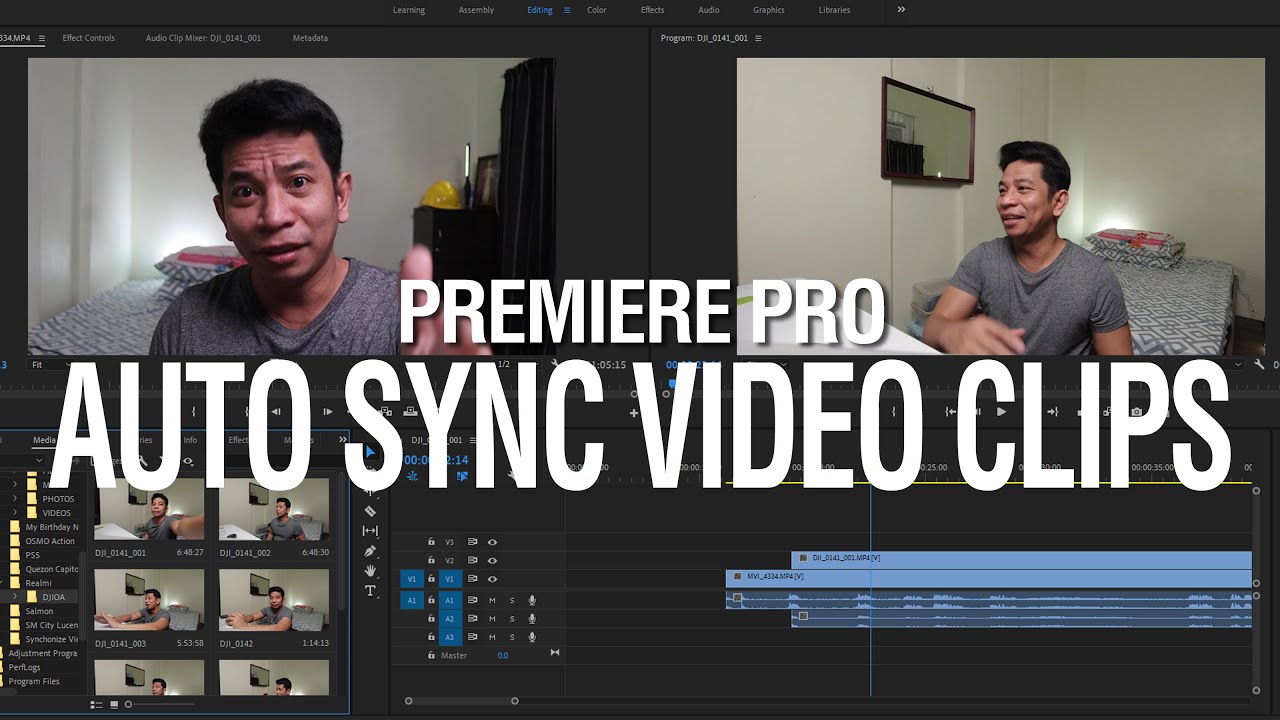1280x720 pixels.
Task: Select MVI_4334.MP4 clip on V1
Action: pos(988,577)
